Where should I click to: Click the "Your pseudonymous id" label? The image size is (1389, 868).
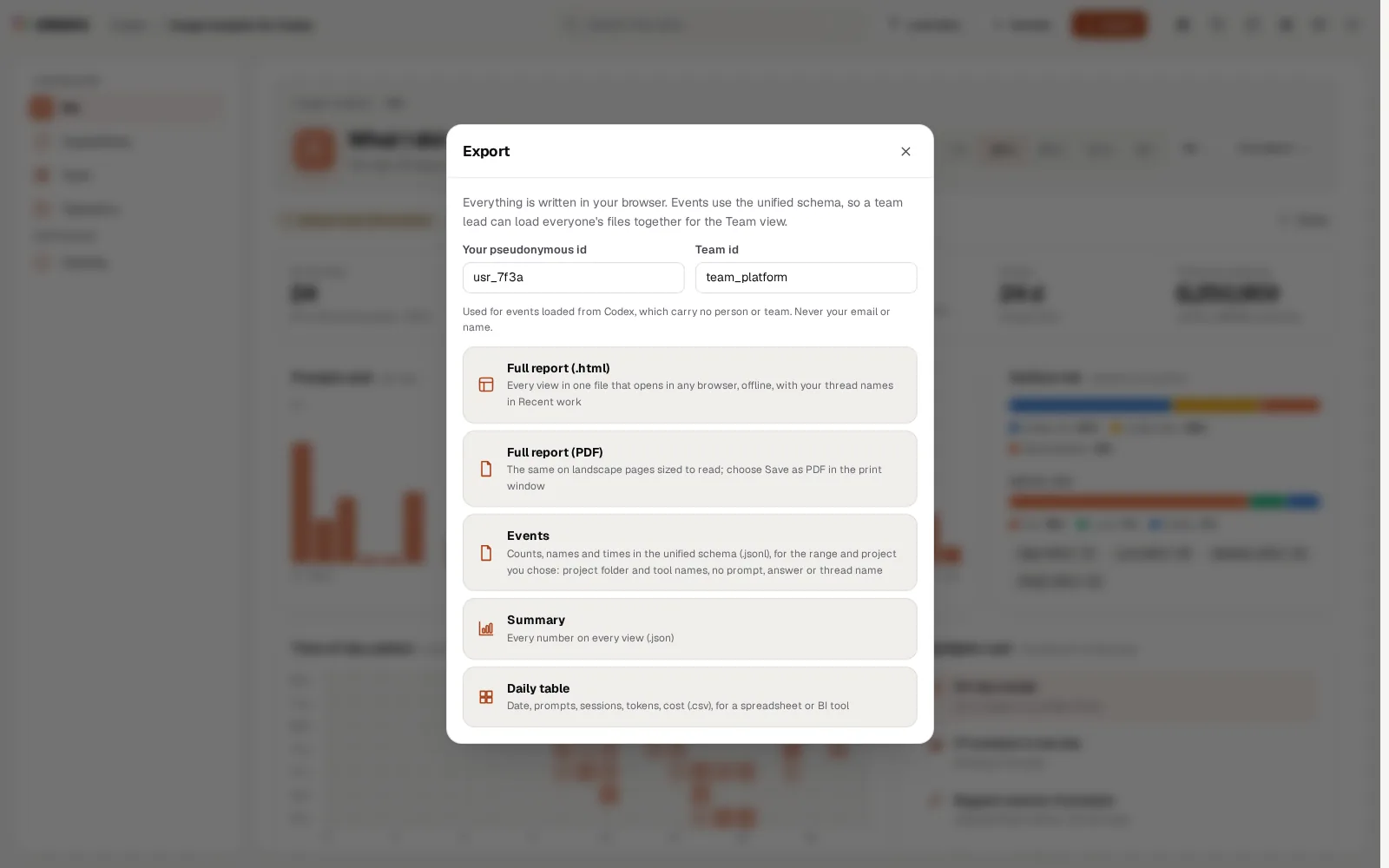point(524,249)
